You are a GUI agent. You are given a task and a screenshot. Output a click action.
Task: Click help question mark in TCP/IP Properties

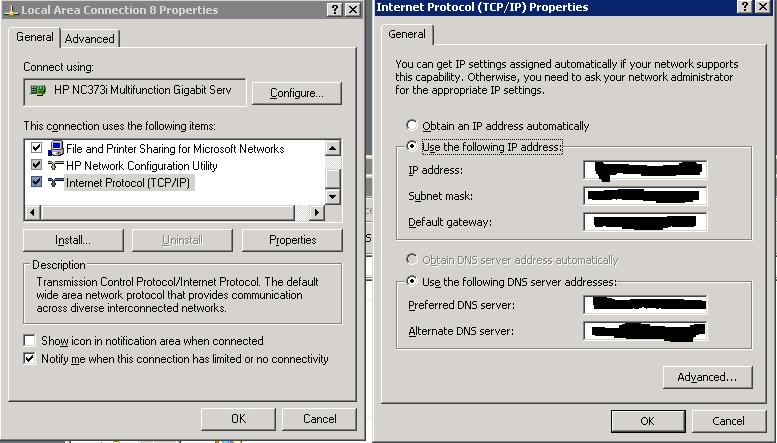click(x=745, y=7)
